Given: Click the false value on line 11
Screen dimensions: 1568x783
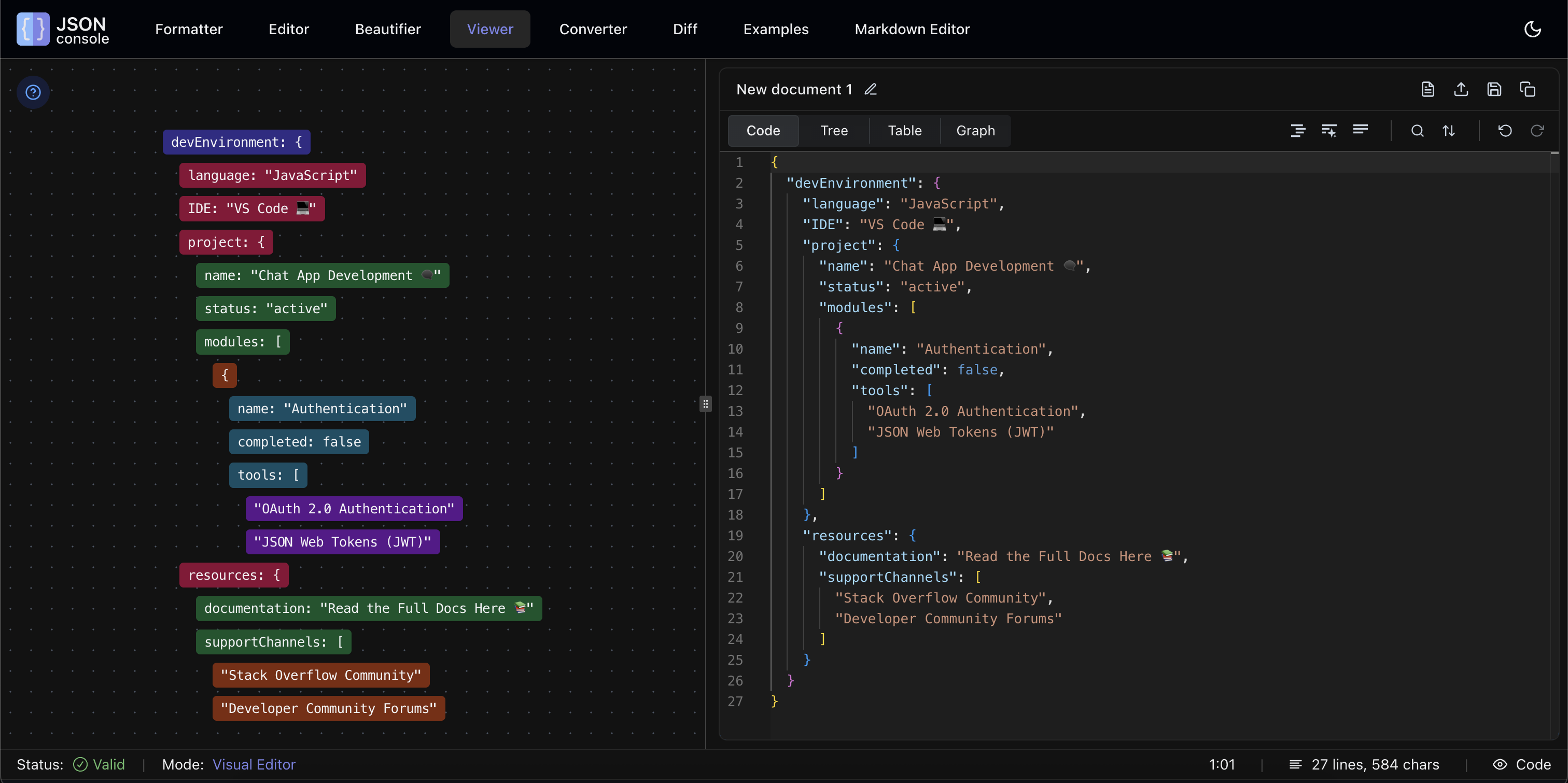Looking at the screenshot, I should coord(977,370).
